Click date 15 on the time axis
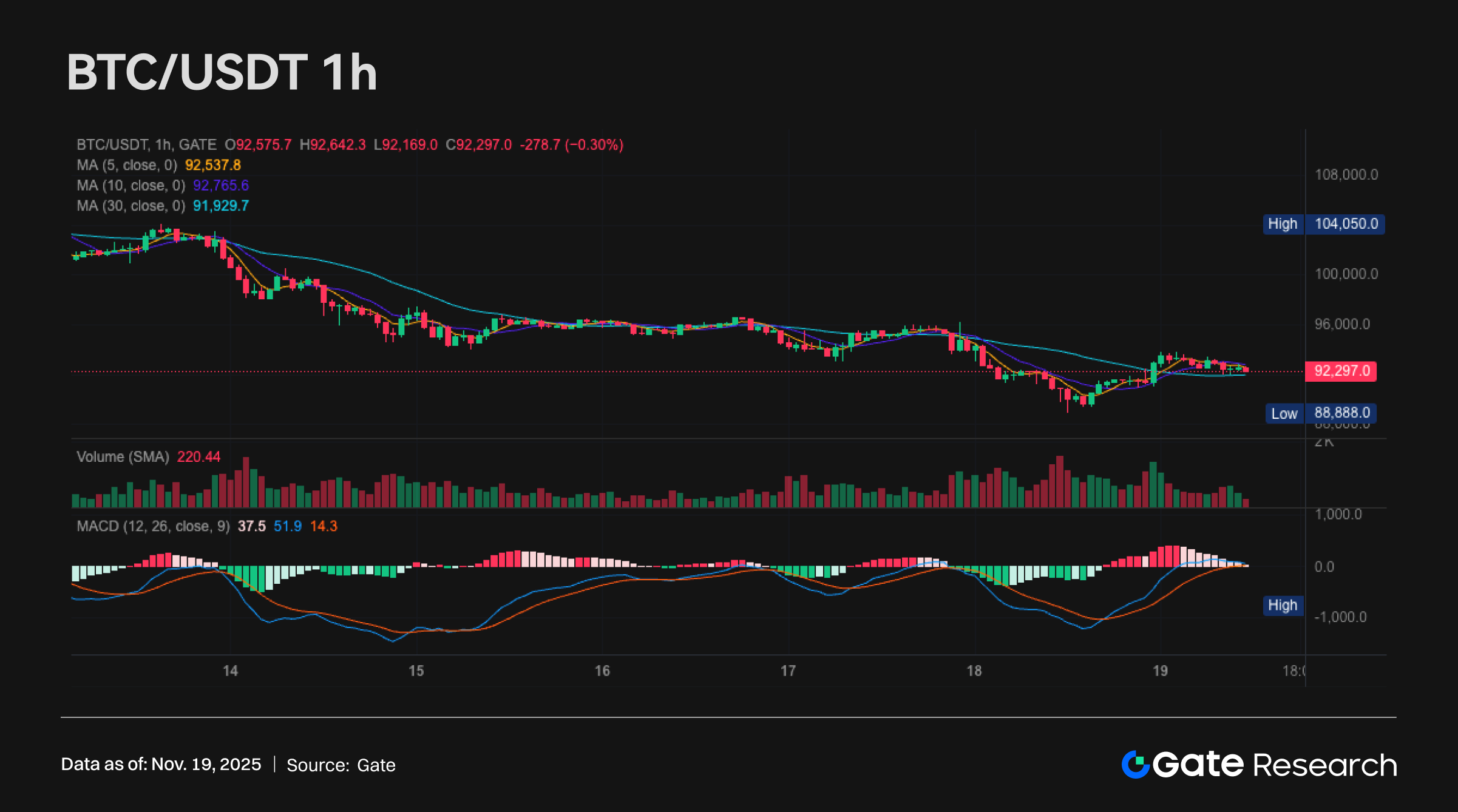 416,671
